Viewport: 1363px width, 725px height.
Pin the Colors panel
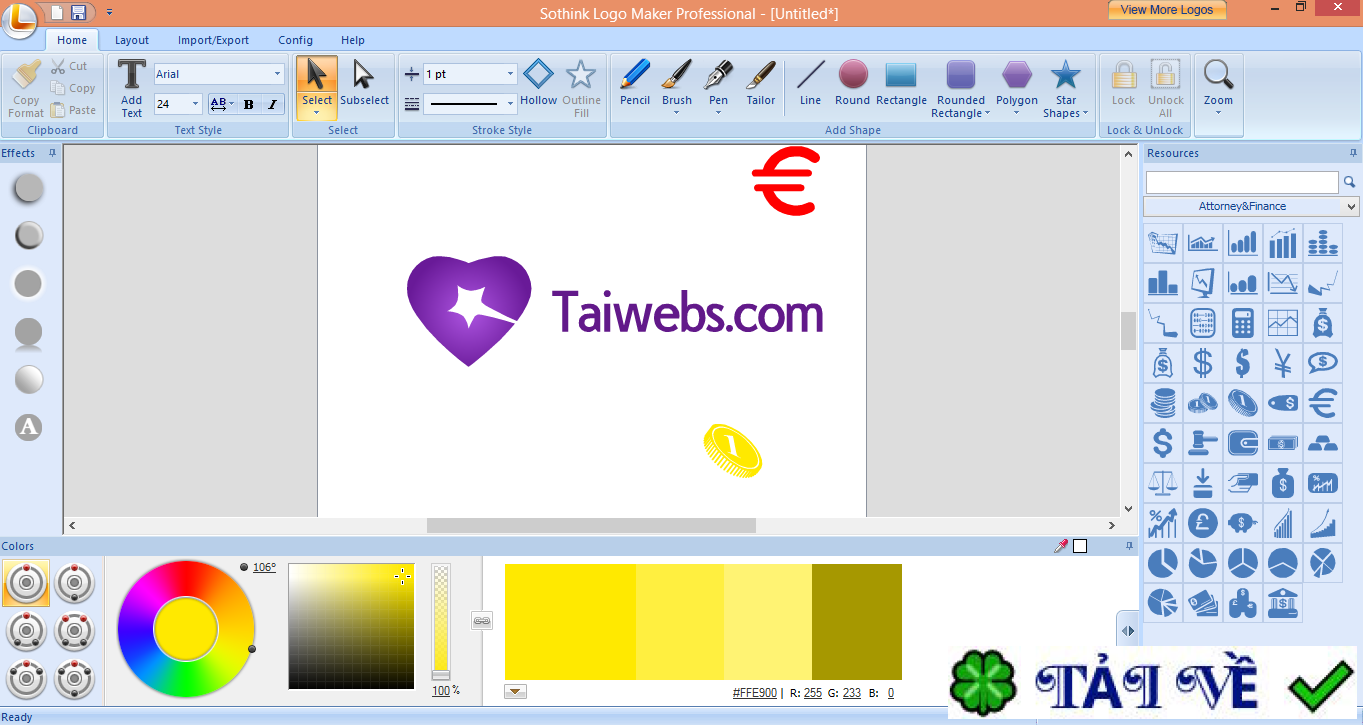tap(1130, 546)
